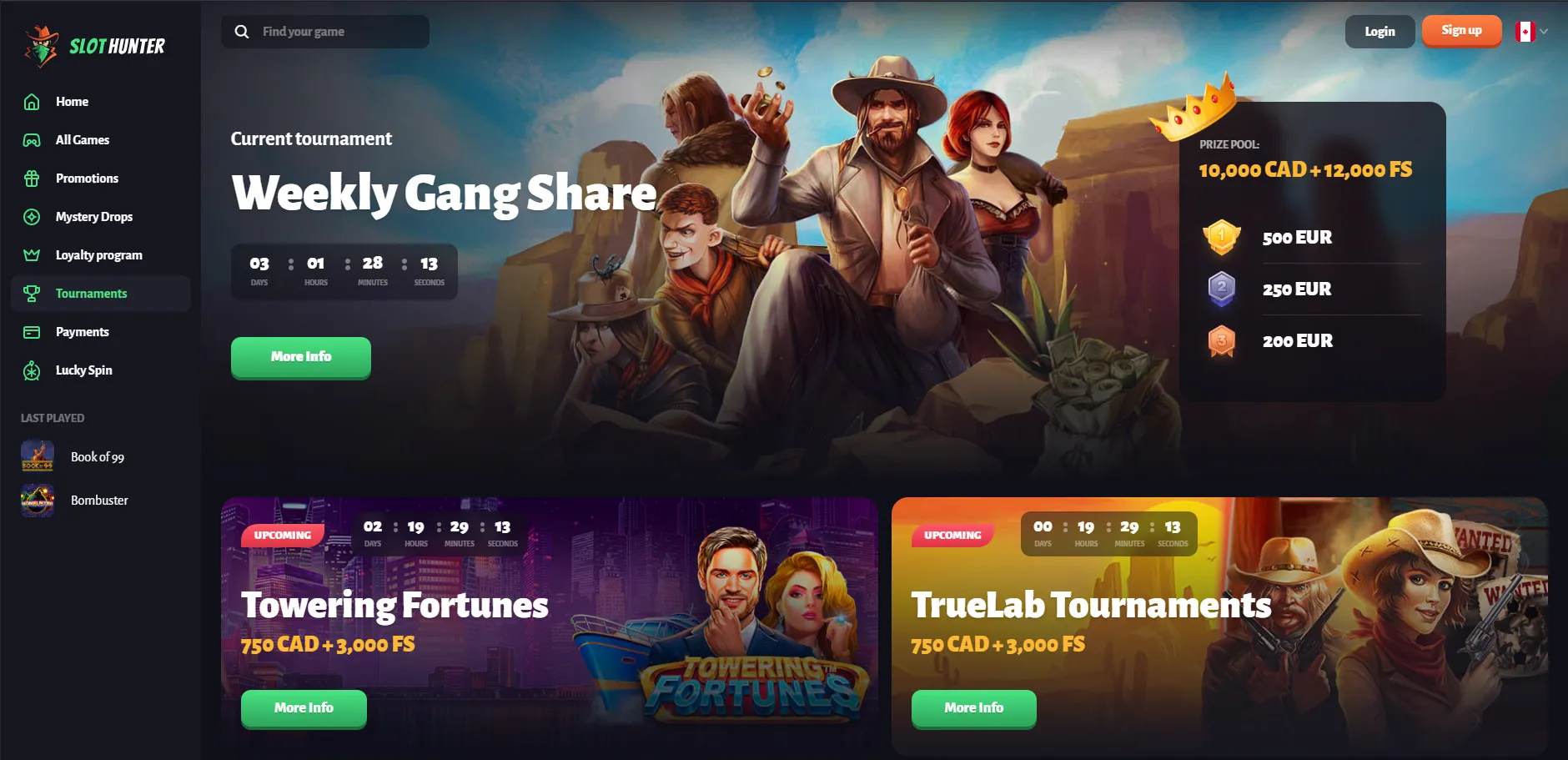The width and height of the screenshot is (1568, 760).
Task: Click the Lucky Spin wheel icon
Action: (32, 370)
